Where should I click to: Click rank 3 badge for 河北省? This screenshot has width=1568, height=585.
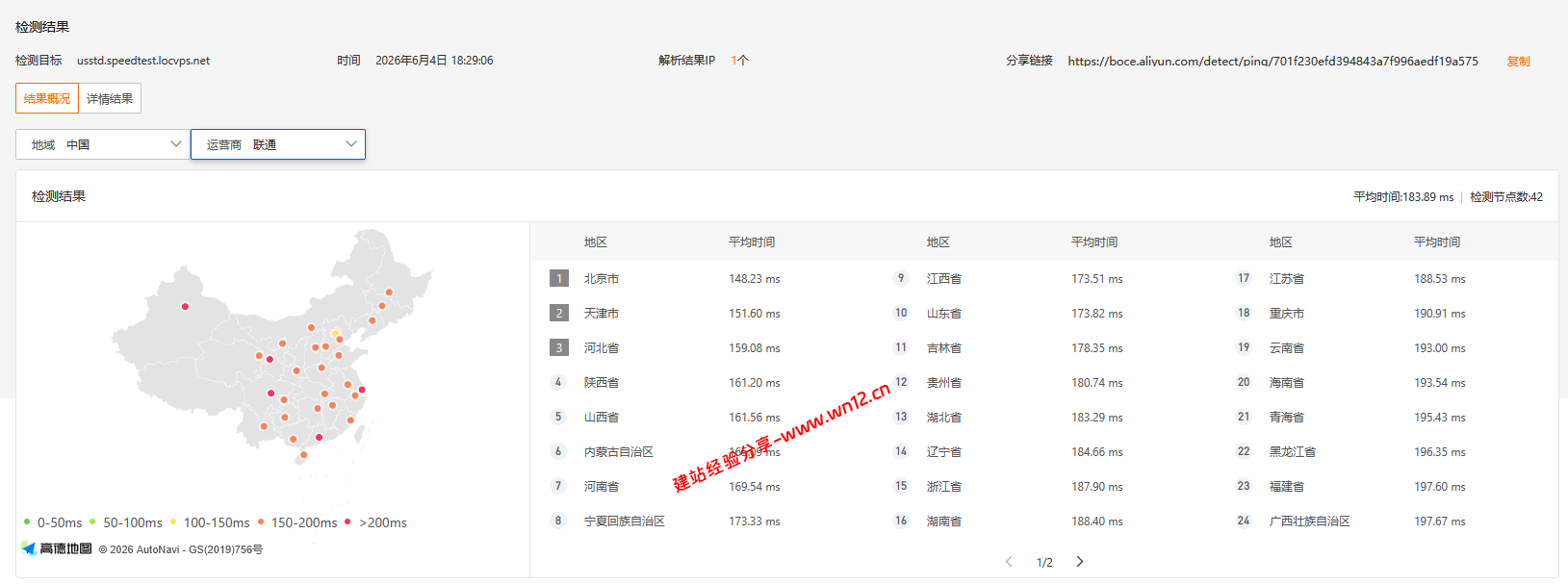pos(559,347)
